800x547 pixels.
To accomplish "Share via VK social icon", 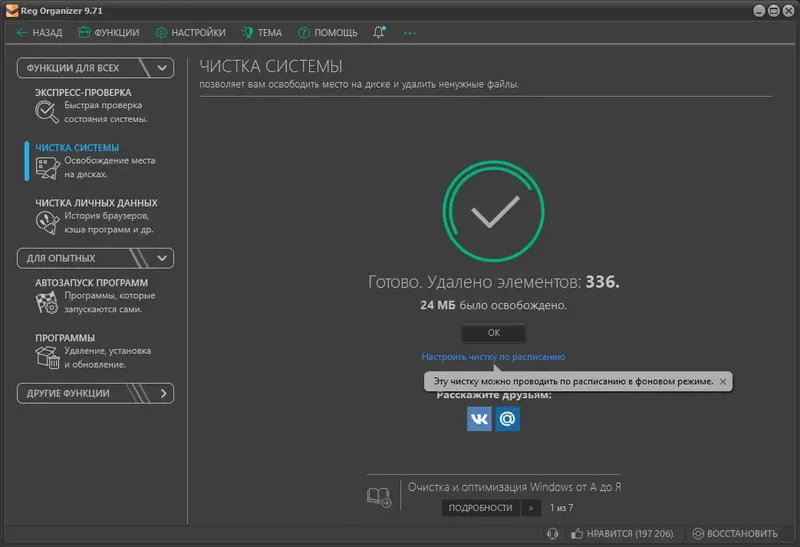I will pyautogui.click(x=479, y=419).
